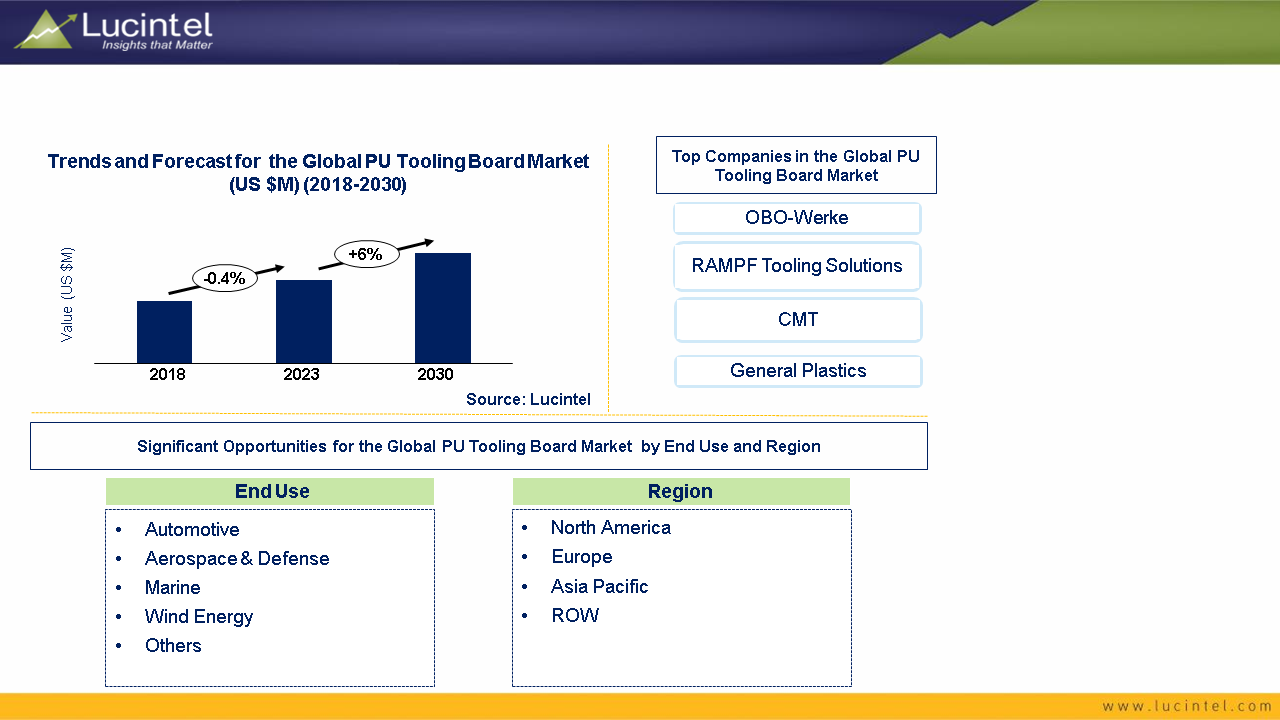Click the 2030 axis label
Viewport: 1280px width, 720px height.
435,375
